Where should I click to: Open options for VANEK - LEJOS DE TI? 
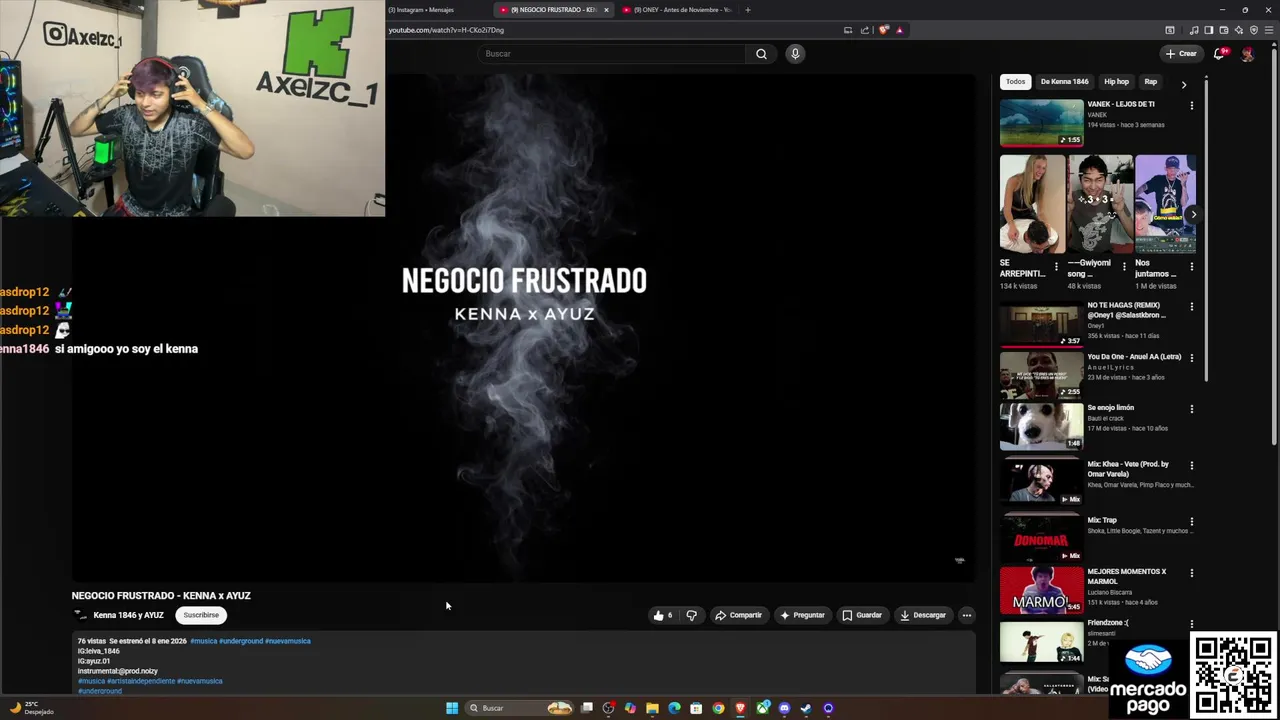(1191, 105)
